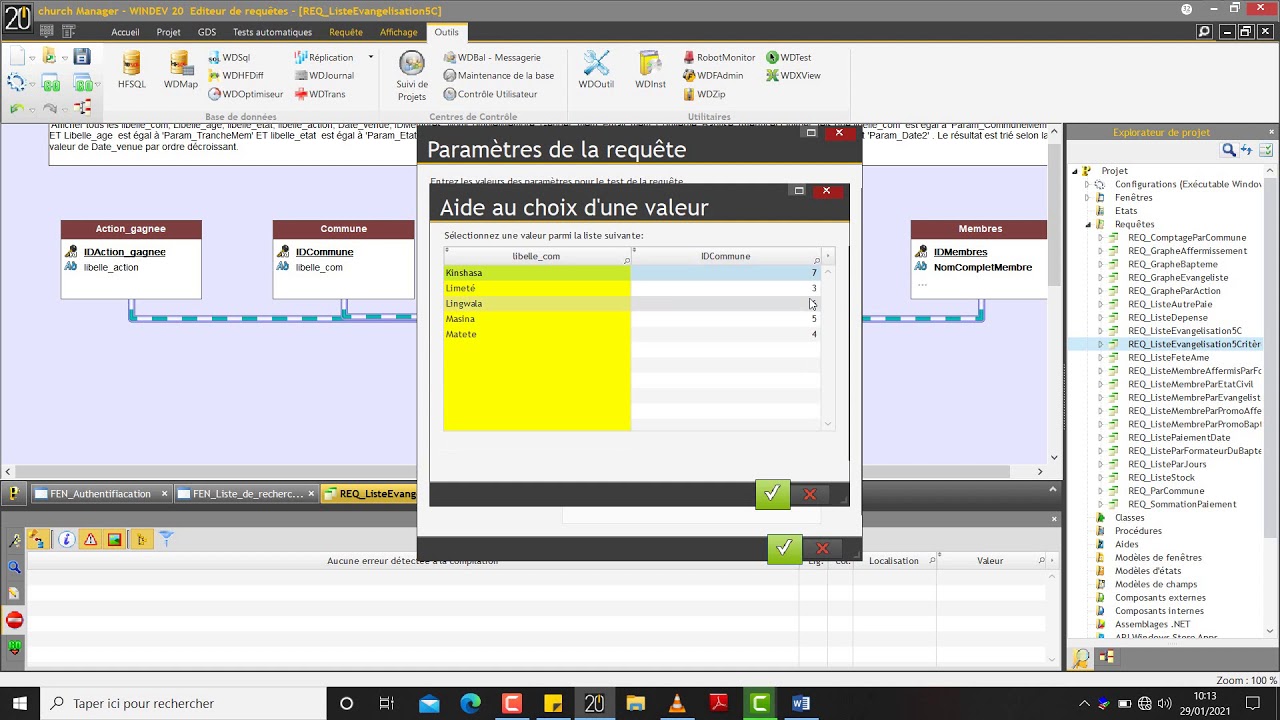Select Matete row in list
The height and width of the screenshot is (720, 1280).
[x=632, y=334]
